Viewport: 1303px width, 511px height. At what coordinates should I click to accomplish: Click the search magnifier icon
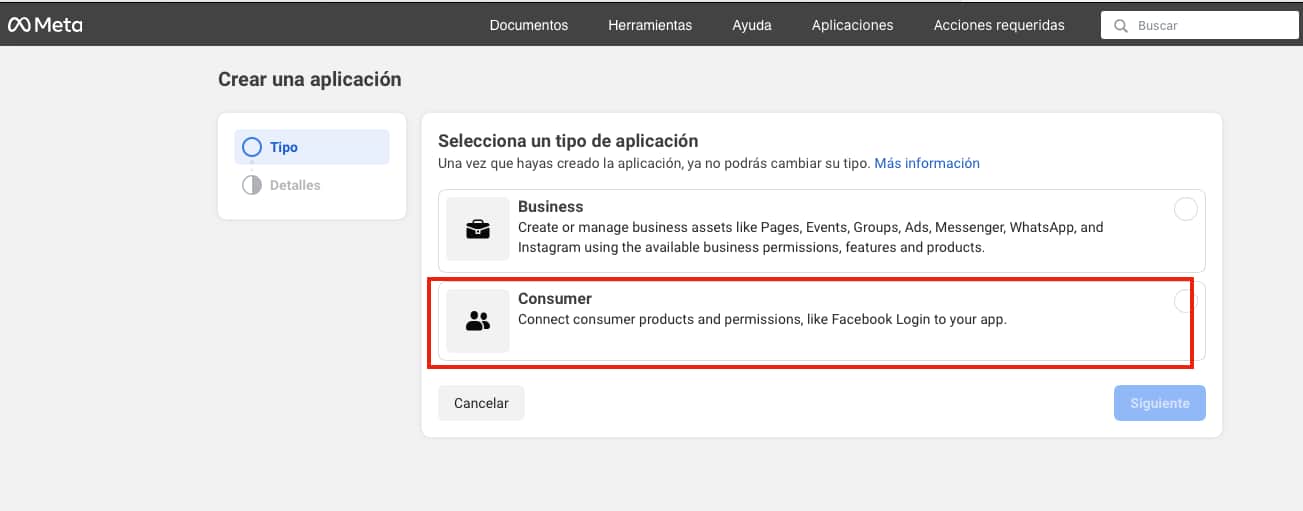tap(1121, 25)
